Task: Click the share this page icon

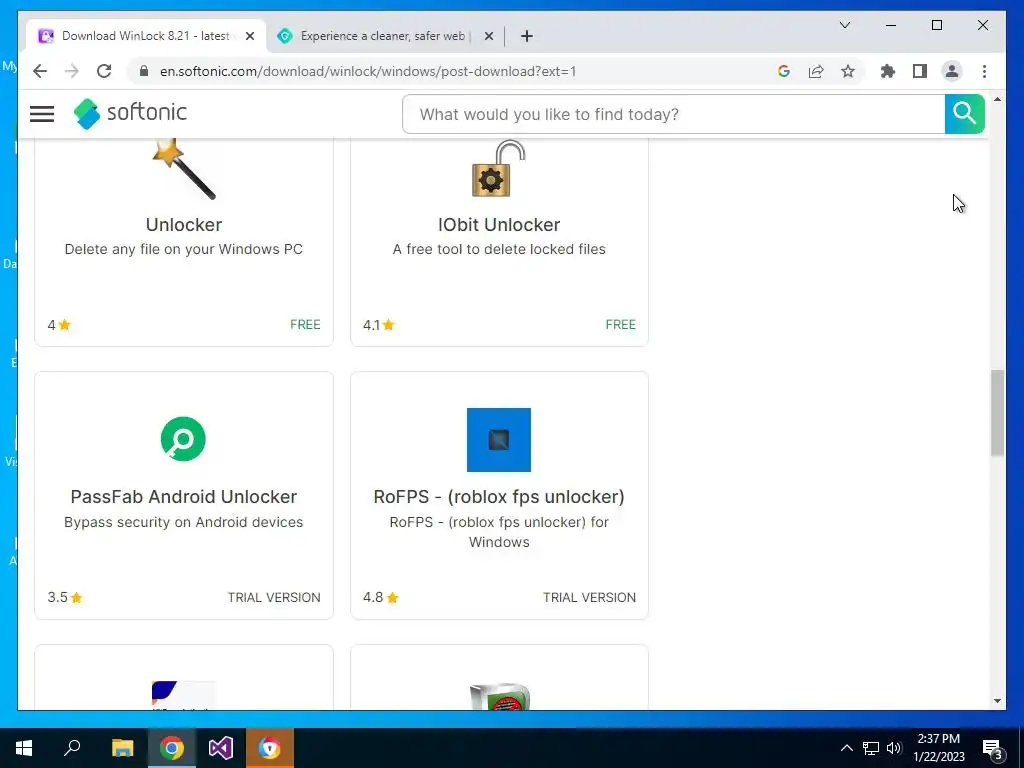Action: click(x=816, y=71)
